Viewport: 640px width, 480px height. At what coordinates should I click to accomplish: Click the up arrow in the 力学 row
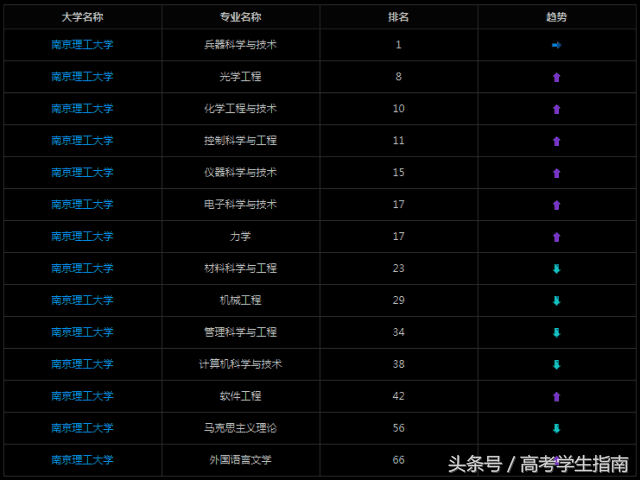pyautogui.click(x=556, y=236)
